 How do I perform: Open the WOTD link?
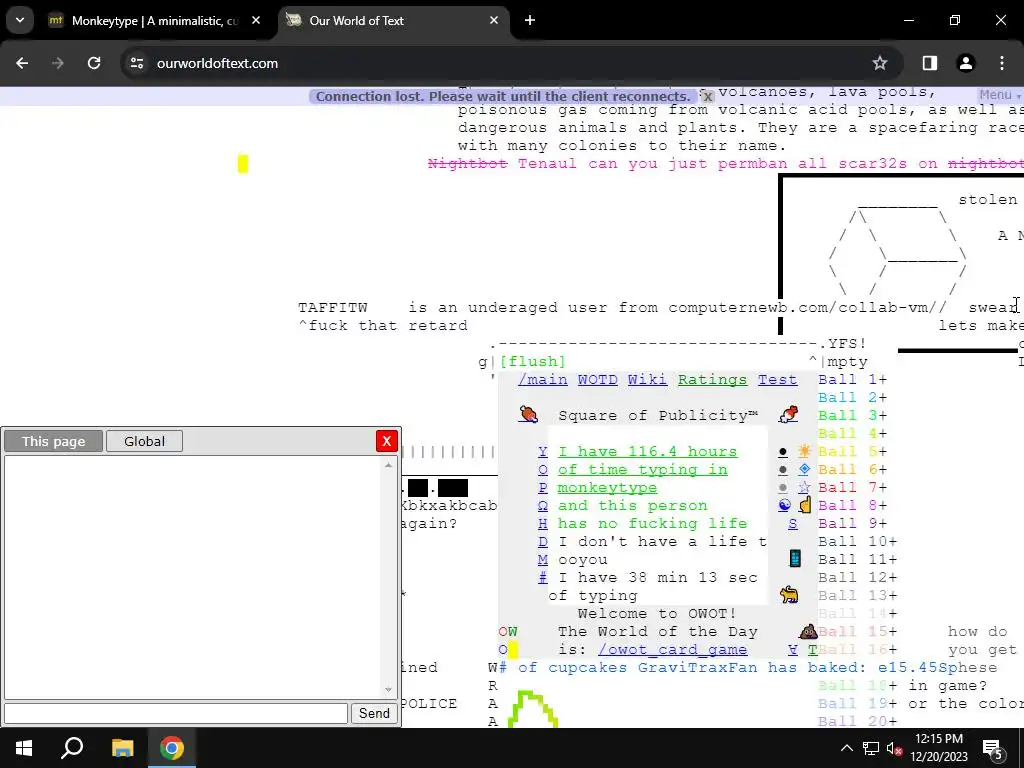pos(598,379)
